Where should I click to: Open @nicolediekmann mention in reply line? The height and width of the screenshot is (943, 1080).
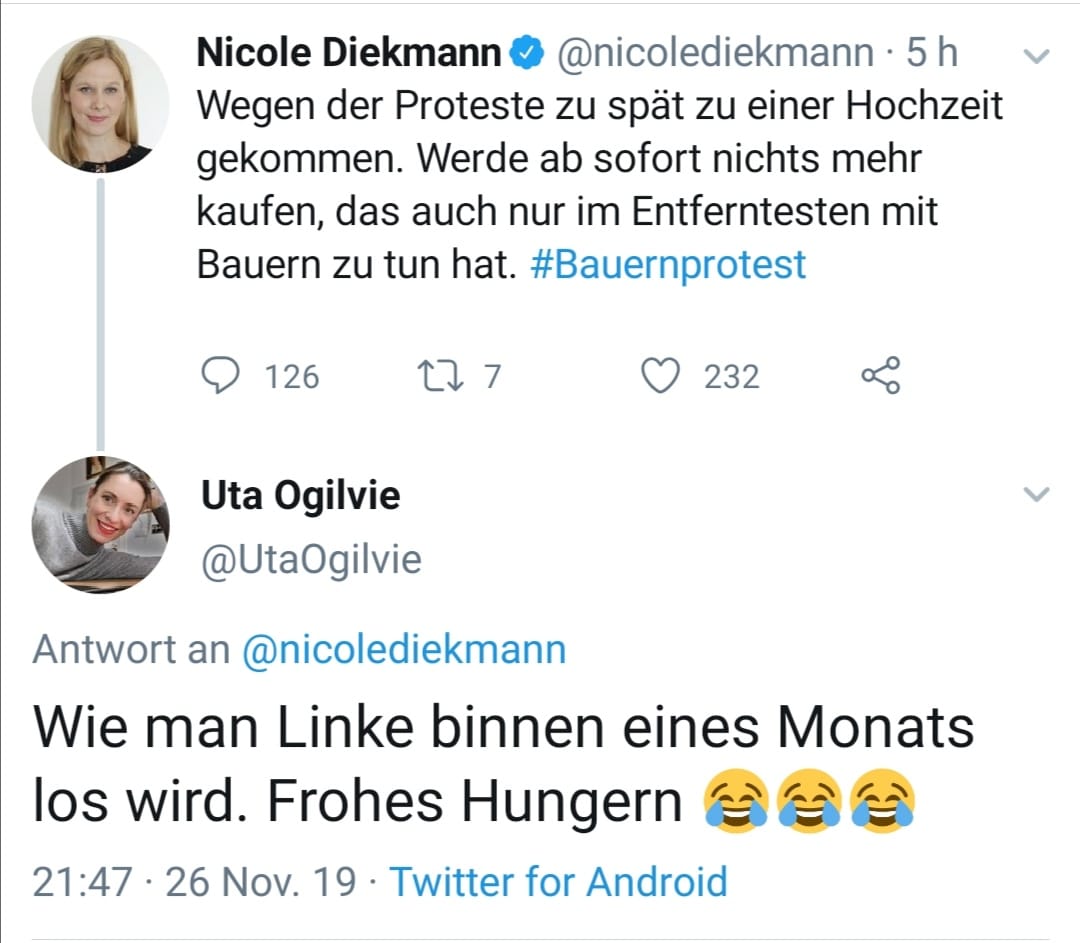(403, 650)
